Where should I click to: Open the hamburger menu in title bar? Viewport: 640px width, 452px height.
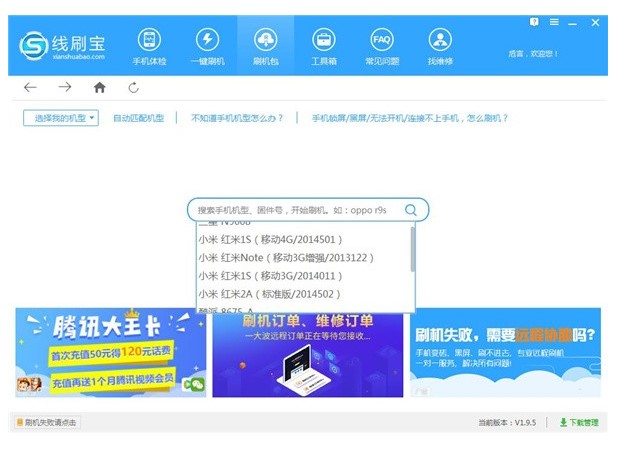(x=554, y=22)
